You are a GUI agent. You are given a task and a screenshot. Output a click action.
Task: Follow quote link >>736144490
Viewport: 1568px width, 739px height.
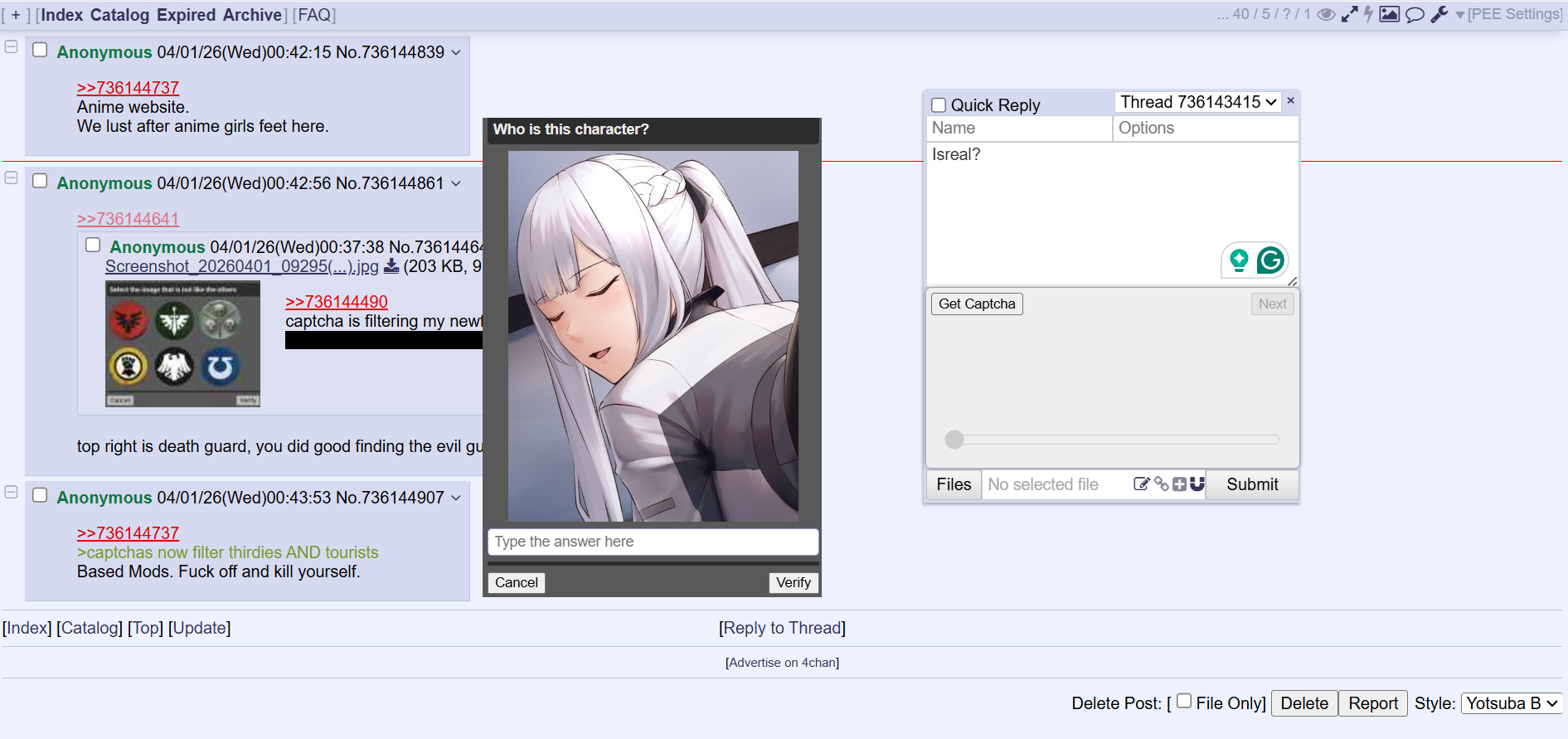(x=337, y=302)
